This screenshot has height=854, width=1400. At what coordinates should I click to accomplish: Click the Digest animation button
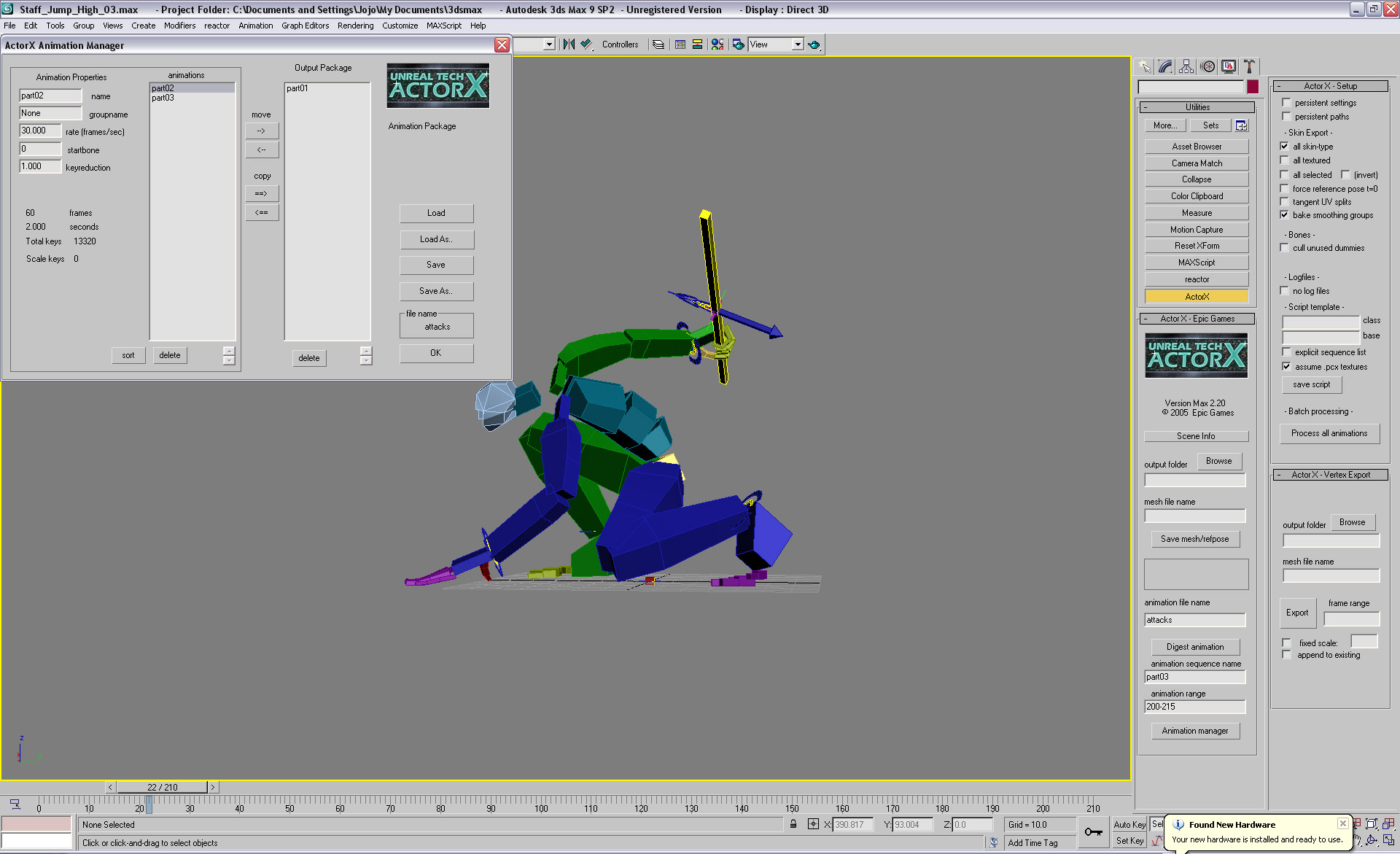click(1194, 647)
